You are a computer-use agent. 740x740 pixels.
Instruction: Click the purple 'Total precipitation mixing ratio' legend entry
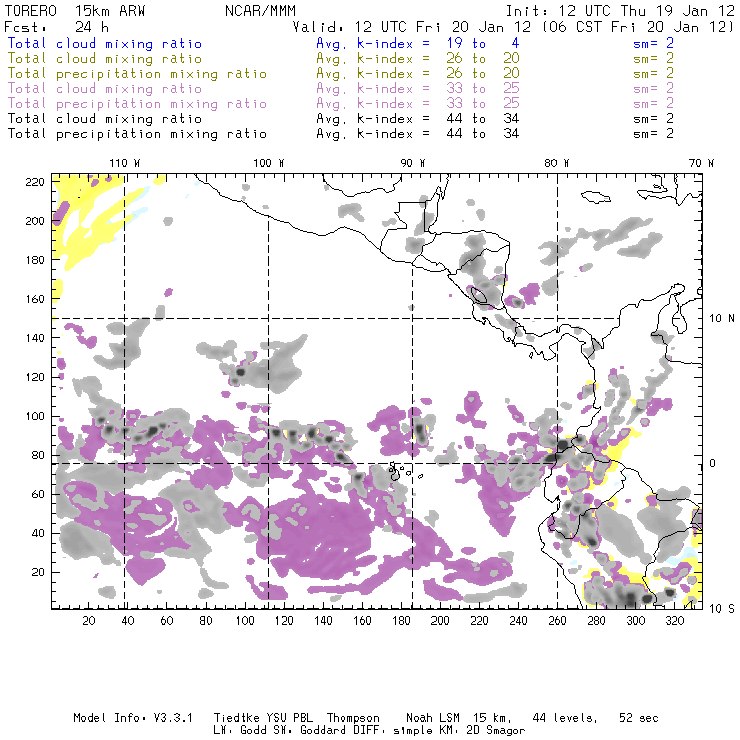pos(137,104)
